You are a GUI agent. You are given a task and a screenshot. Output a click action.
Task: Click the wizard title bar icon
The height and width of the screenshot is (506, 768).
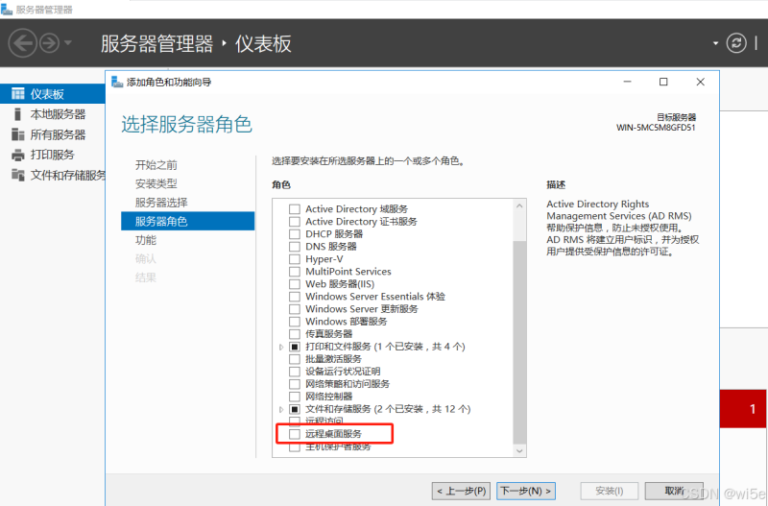coord(117,82)
